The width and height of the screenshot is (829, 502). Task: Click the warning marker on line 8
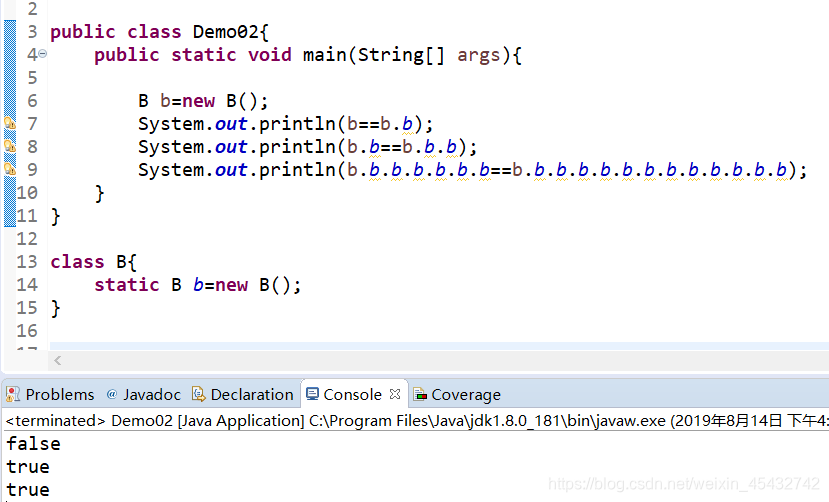[x=10, y=146]
